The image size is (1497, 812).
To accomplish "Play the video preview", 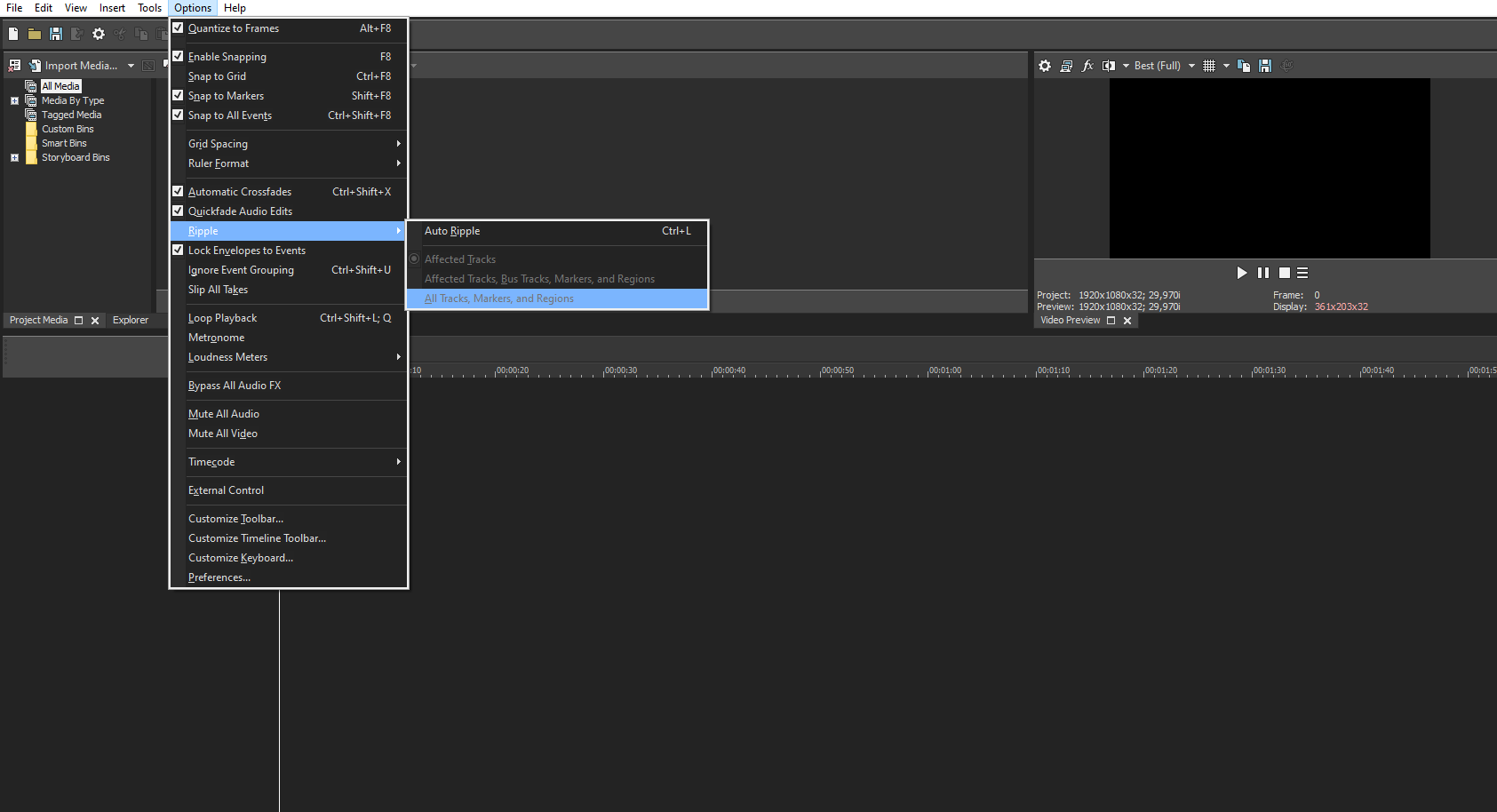I will (1242, 273).
